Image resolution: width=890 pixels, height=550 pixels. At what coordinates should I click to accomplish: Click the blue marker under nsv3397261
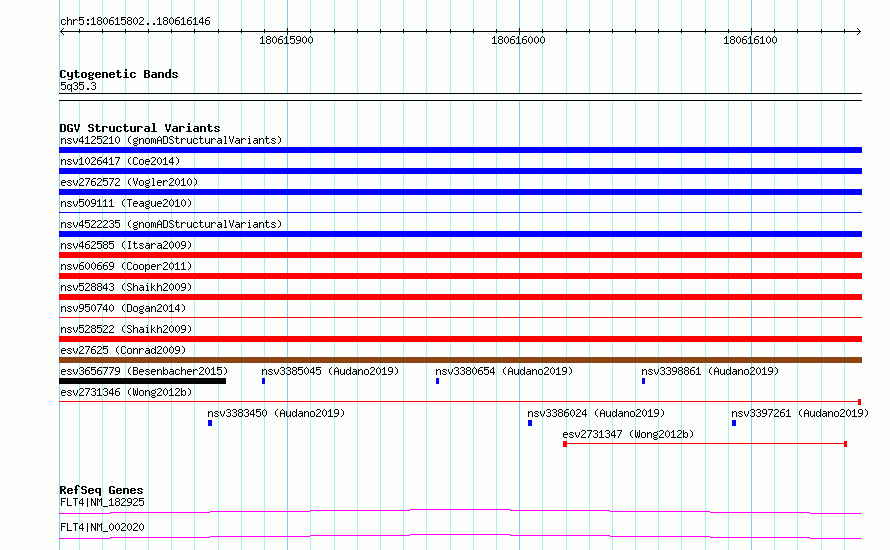tap(734, 423)
